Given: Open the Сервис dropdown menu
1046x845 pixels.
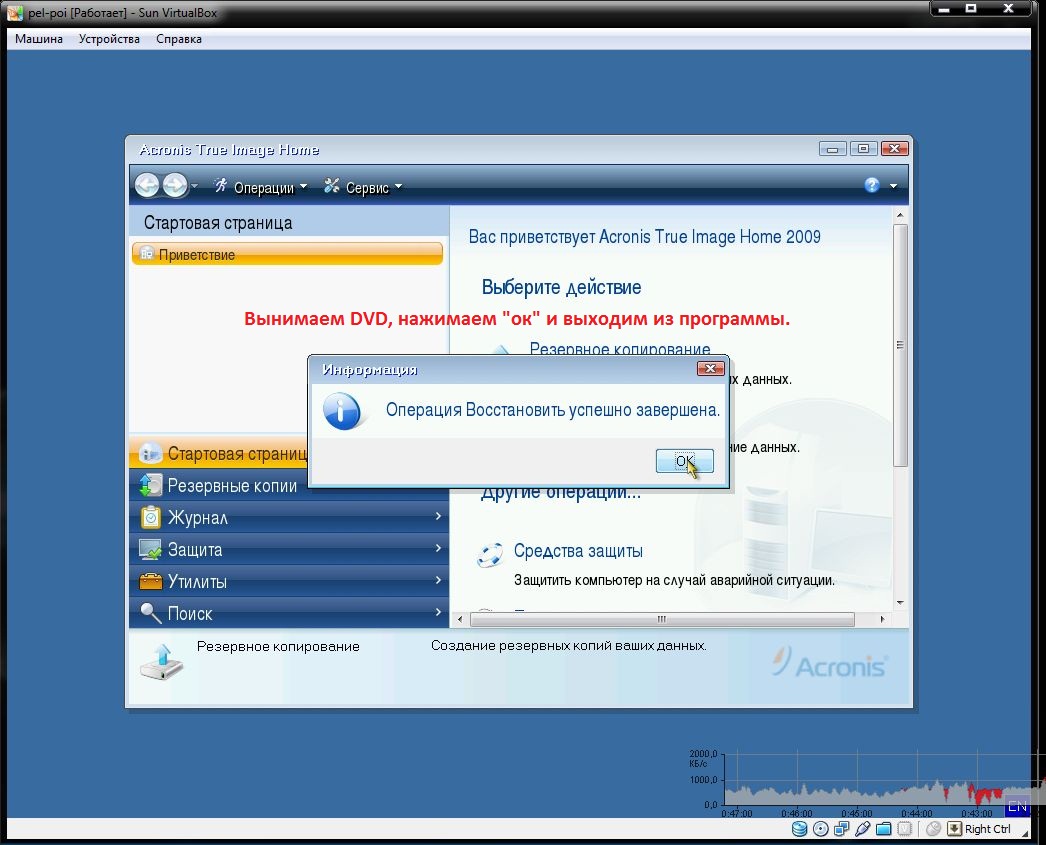Looking at the screenshot, I should pyautogui.click(x=367, y=188).
